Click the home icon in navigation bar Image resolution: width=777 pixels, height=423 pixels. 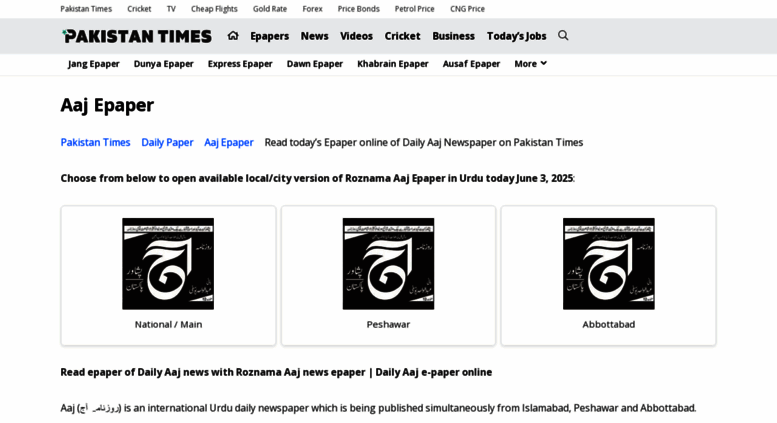(233, 36)
